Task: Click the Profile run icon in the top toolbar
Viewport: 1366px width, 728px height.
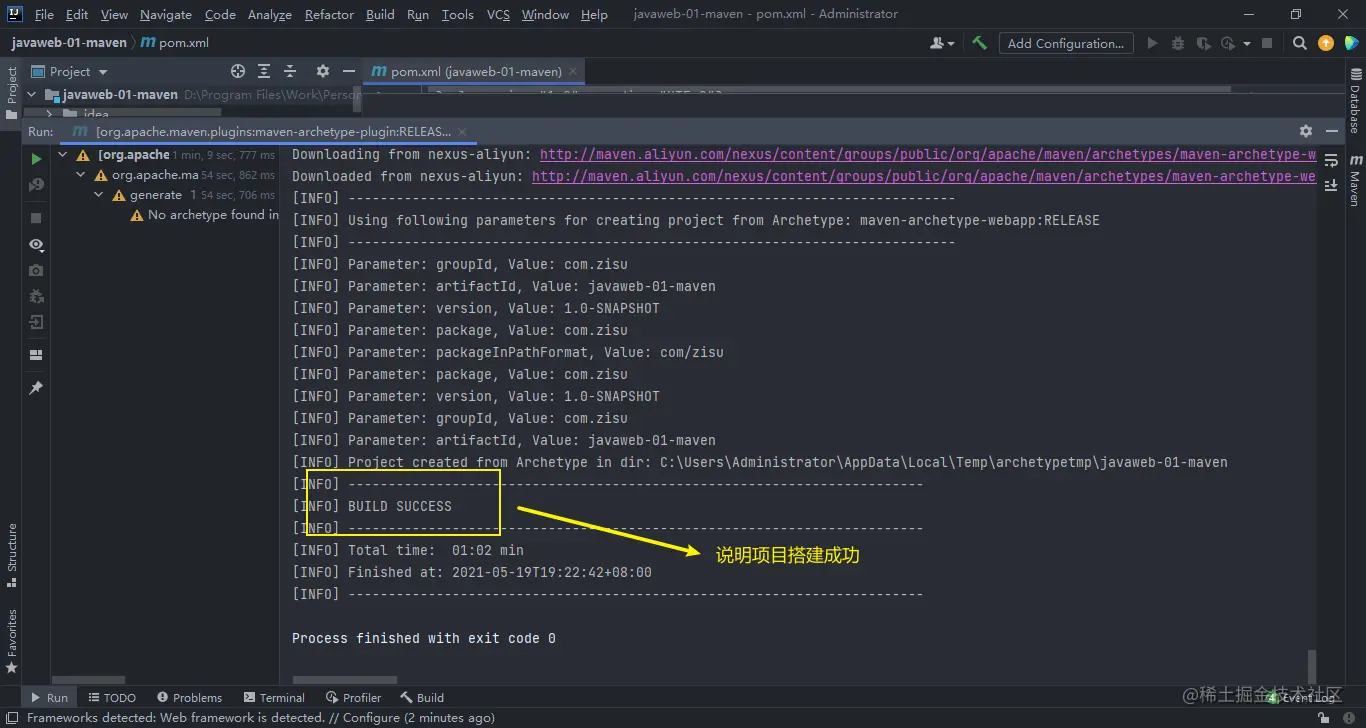Action: click(x=1229, y=43)
